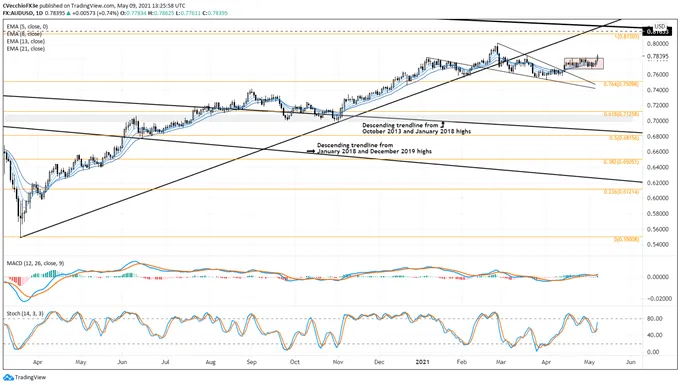The width and height of the screenshot is (680, 385).
Task: Select the EMA (21, close) legend
Action: point(26,49)
